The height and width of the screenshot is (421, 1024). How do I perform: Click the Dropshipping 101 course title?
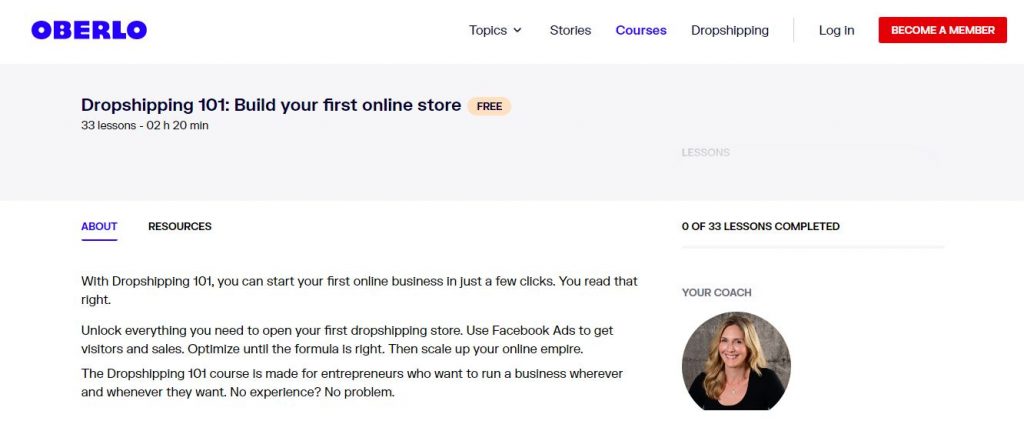coord(271,105)
